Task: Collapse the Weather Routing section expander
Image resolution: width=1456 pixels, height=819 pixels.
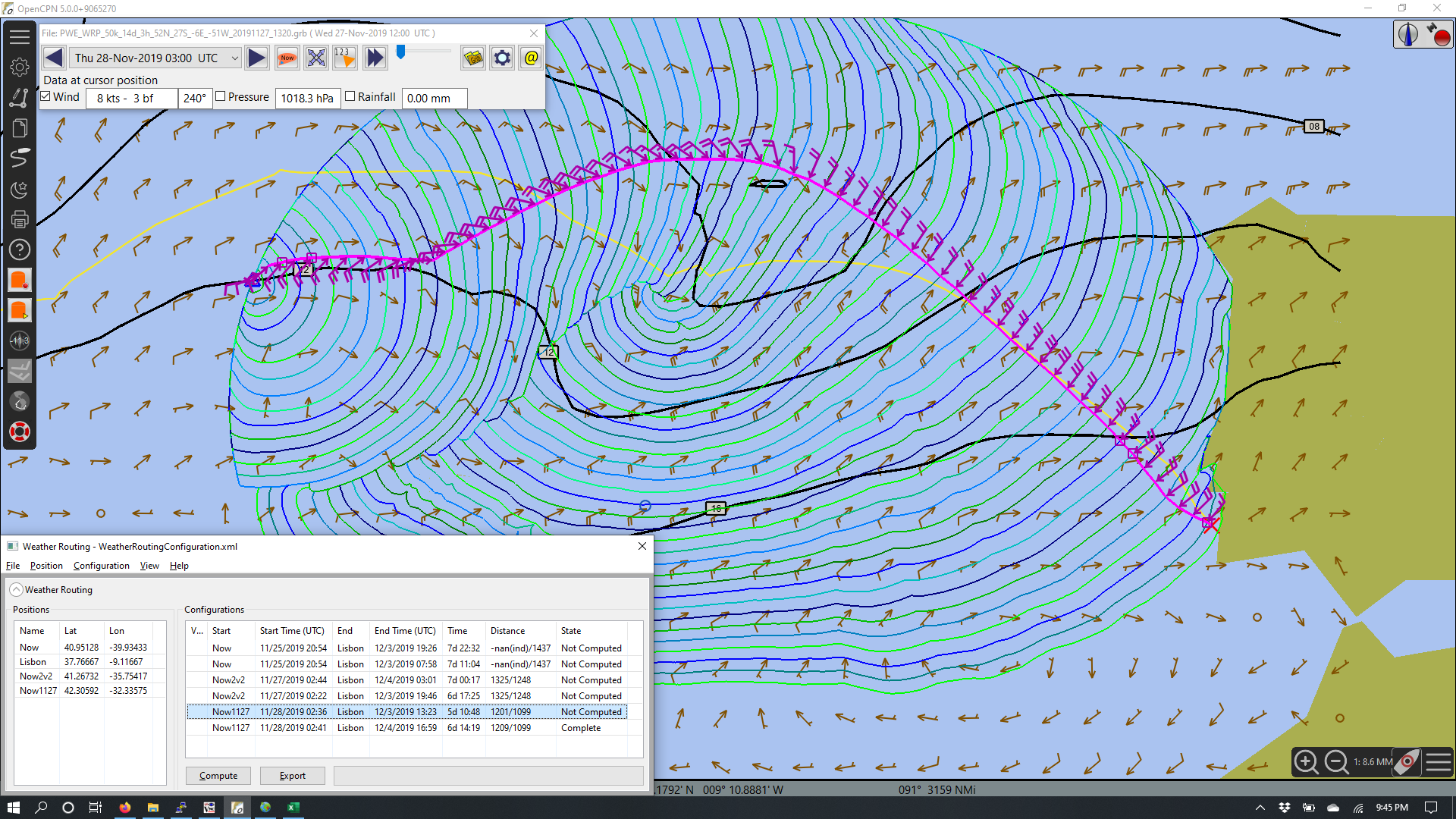Action: (x=16, y=589)
